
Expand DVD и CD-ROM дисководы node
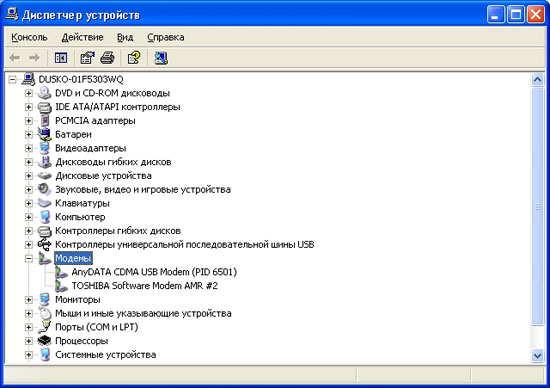click(x=29, y=93)
